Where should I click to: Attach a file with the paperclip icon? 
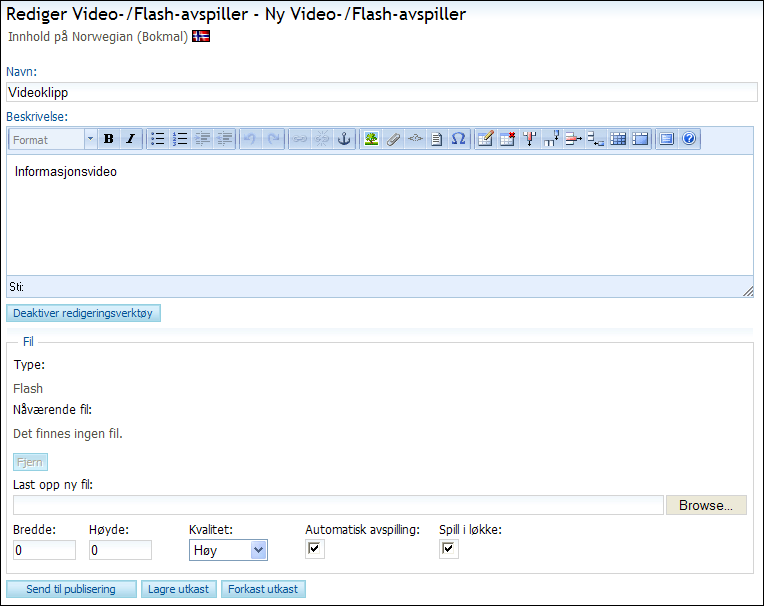point(393,139)
